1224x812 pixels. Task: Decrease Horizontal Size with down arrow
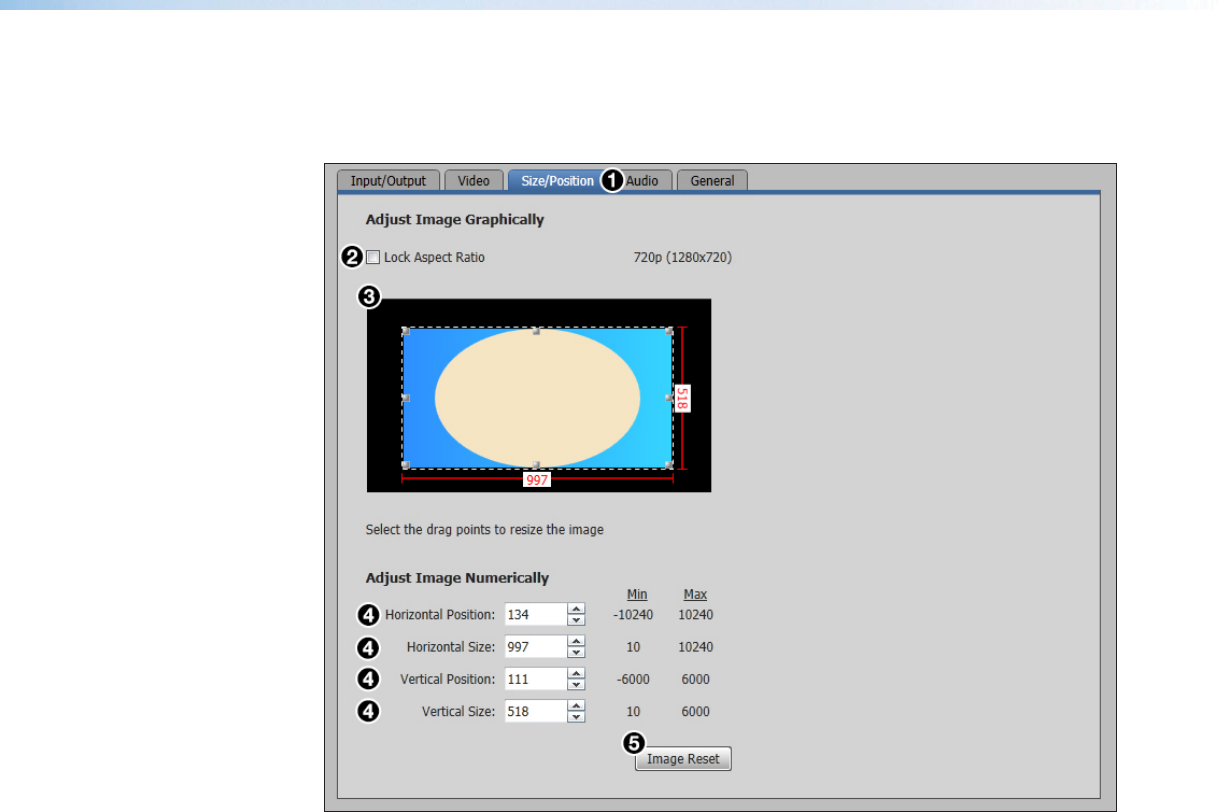point(576,653)
